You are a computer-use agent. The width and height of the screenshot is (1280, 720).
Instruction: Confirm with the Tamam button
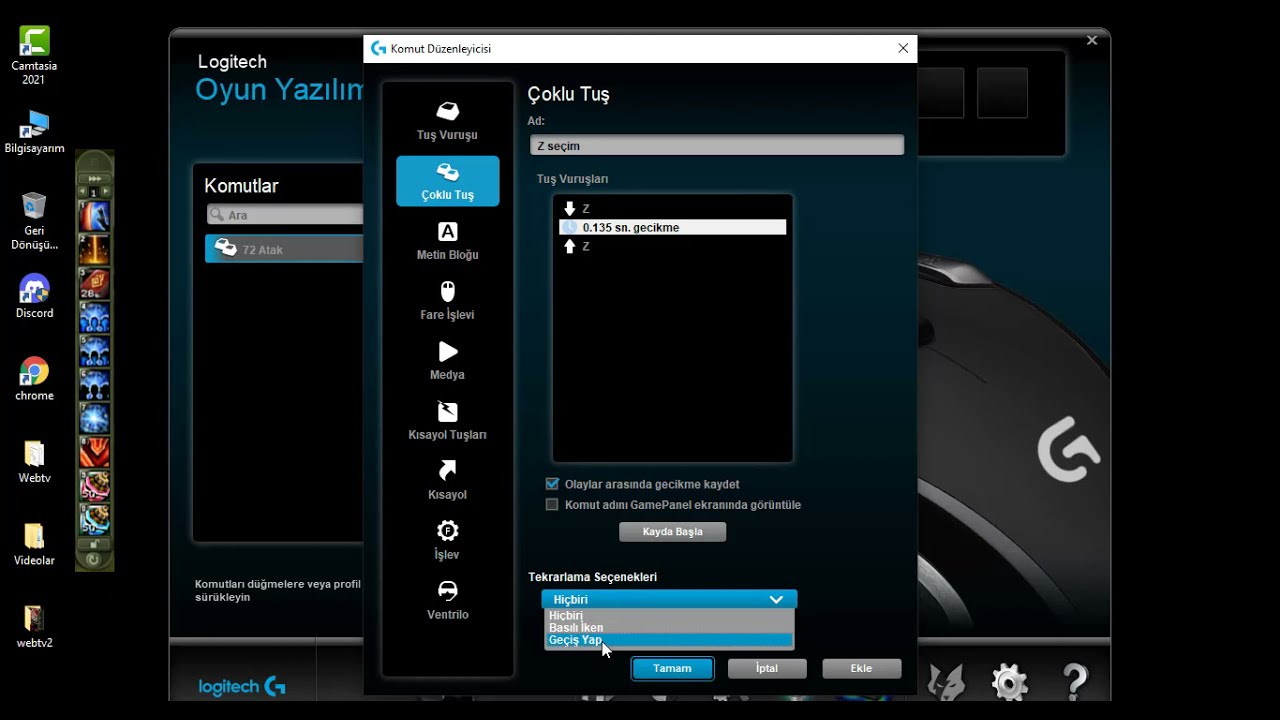tap(672, 668)
